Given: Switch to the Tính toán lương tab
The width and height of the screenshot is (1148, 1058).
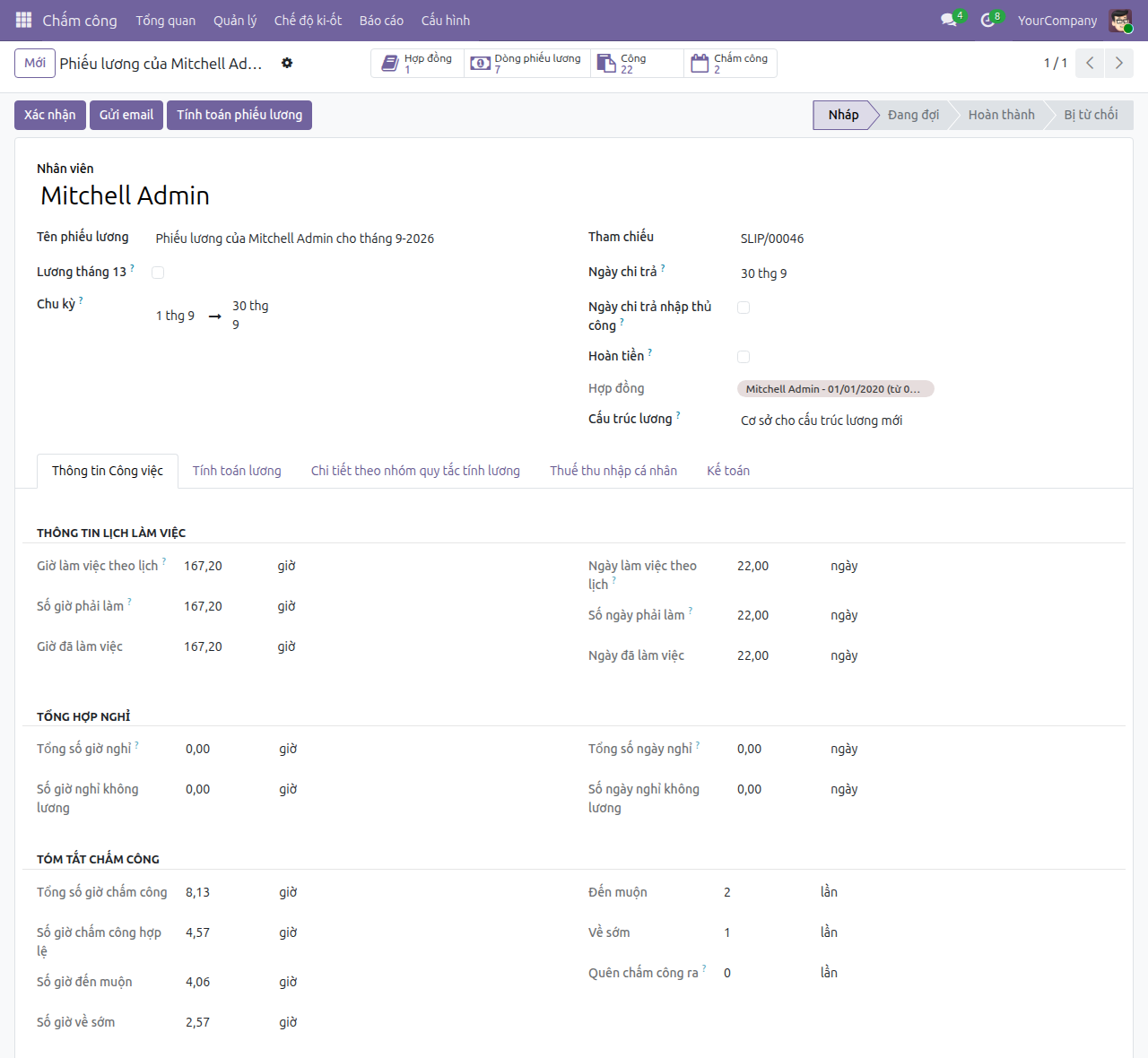Looking at the screenshot, I should coord(237,471).
